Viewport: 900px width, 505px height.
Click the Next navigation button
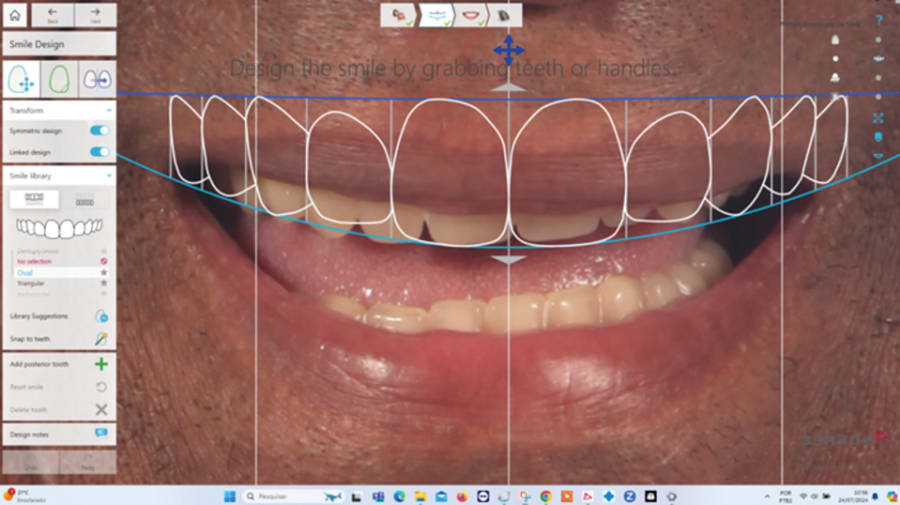pyautogui.click(x=95, y=15)
